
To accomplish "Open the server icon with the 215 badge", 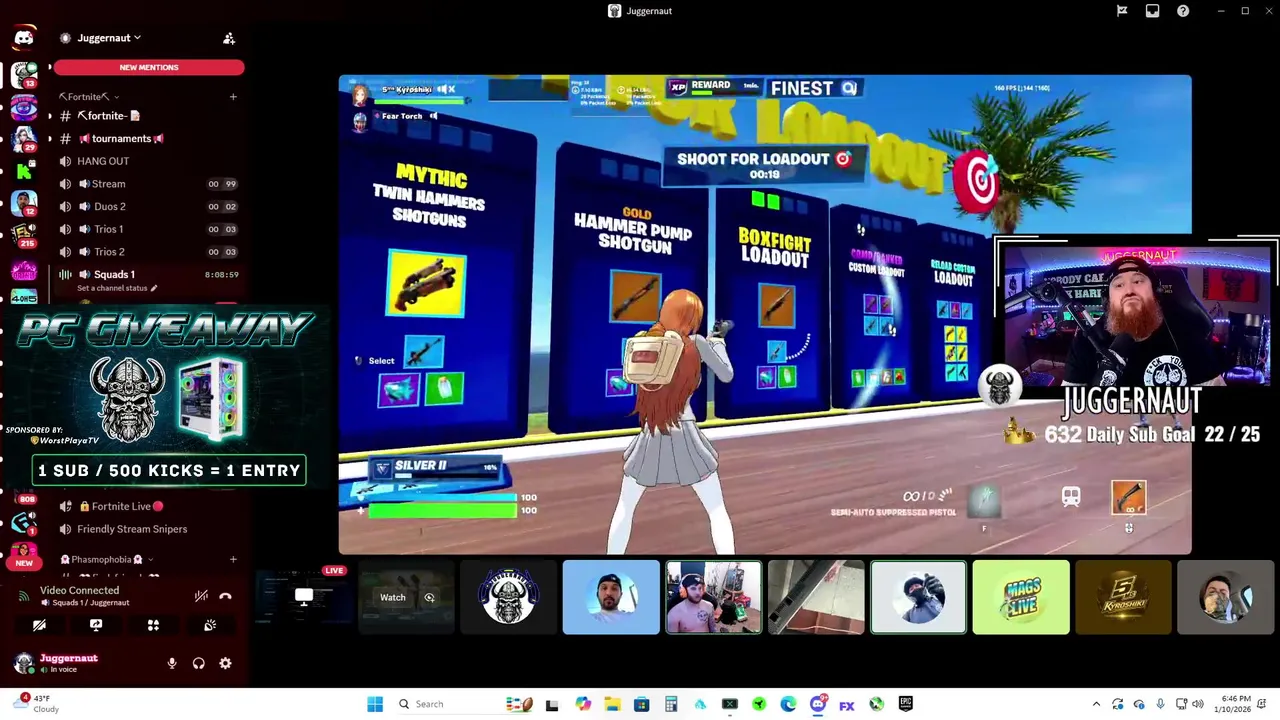I will [x=24, y=236].
